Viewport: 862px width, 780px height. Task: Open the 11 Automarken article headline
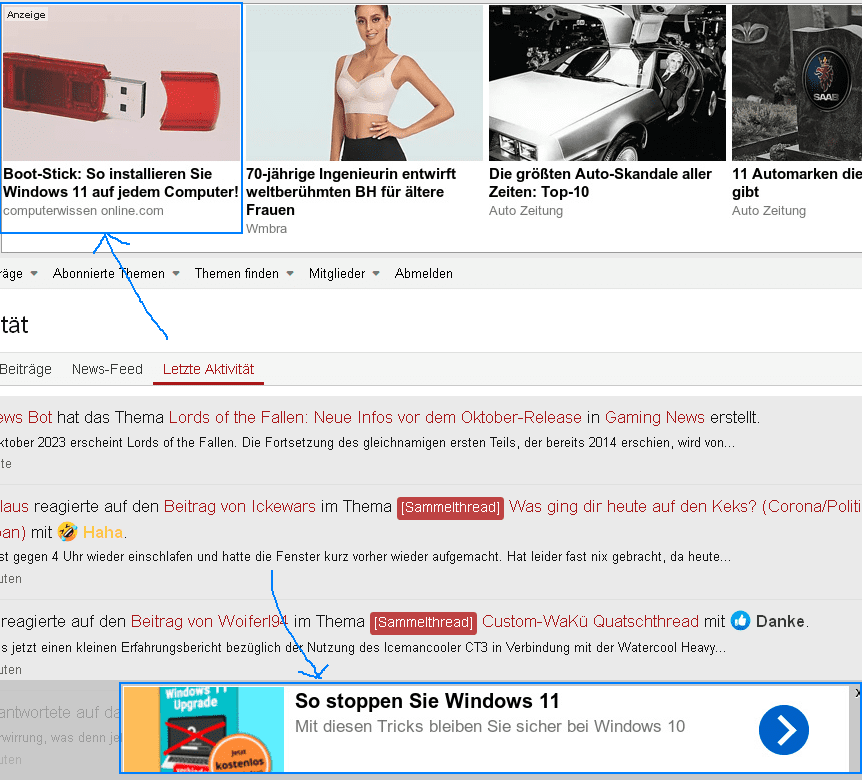click(x=797, y=183)
